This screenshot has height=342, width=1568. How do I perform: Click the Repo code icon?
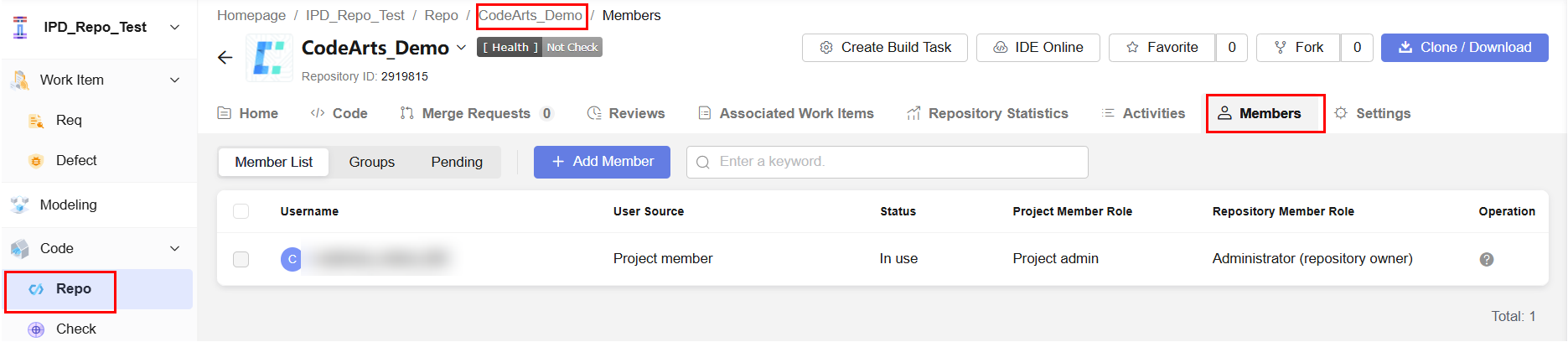click(x=36, y=289)
